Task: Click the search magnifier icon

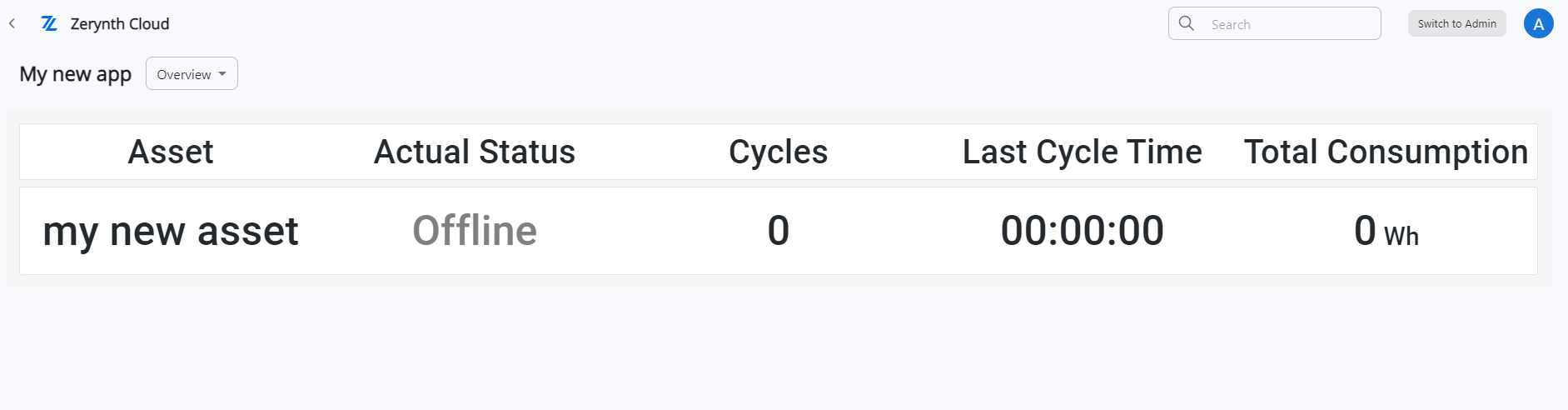Action: coord(1187,23)
